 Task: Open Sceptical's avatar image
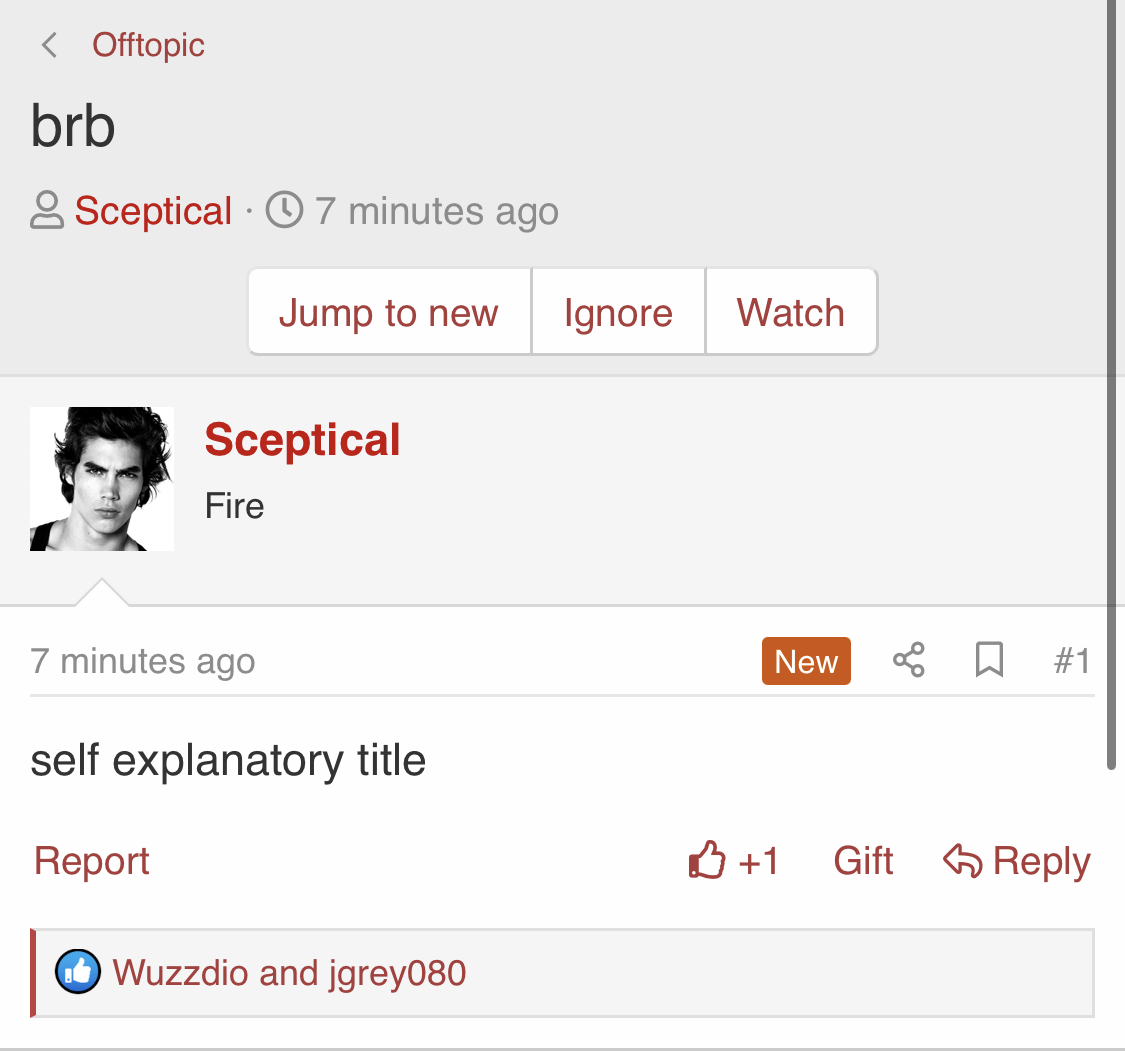coord(102,479)
